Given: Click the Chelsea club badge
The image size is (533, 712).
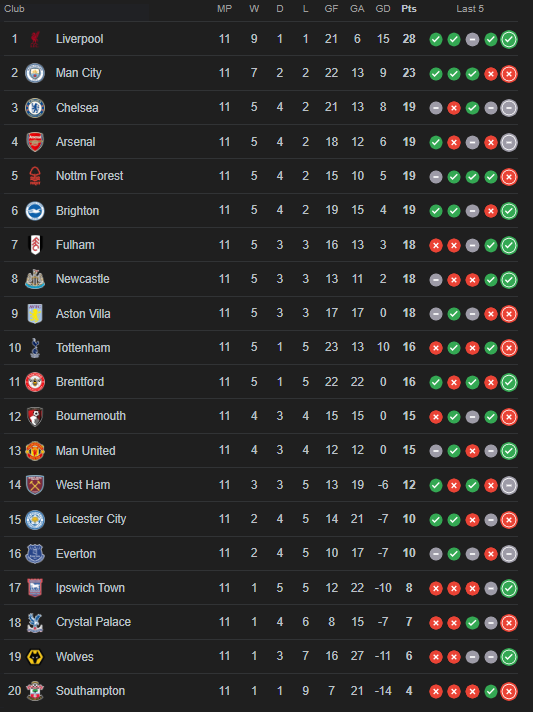Looking at the screenshot, I should tap(35, 108).
